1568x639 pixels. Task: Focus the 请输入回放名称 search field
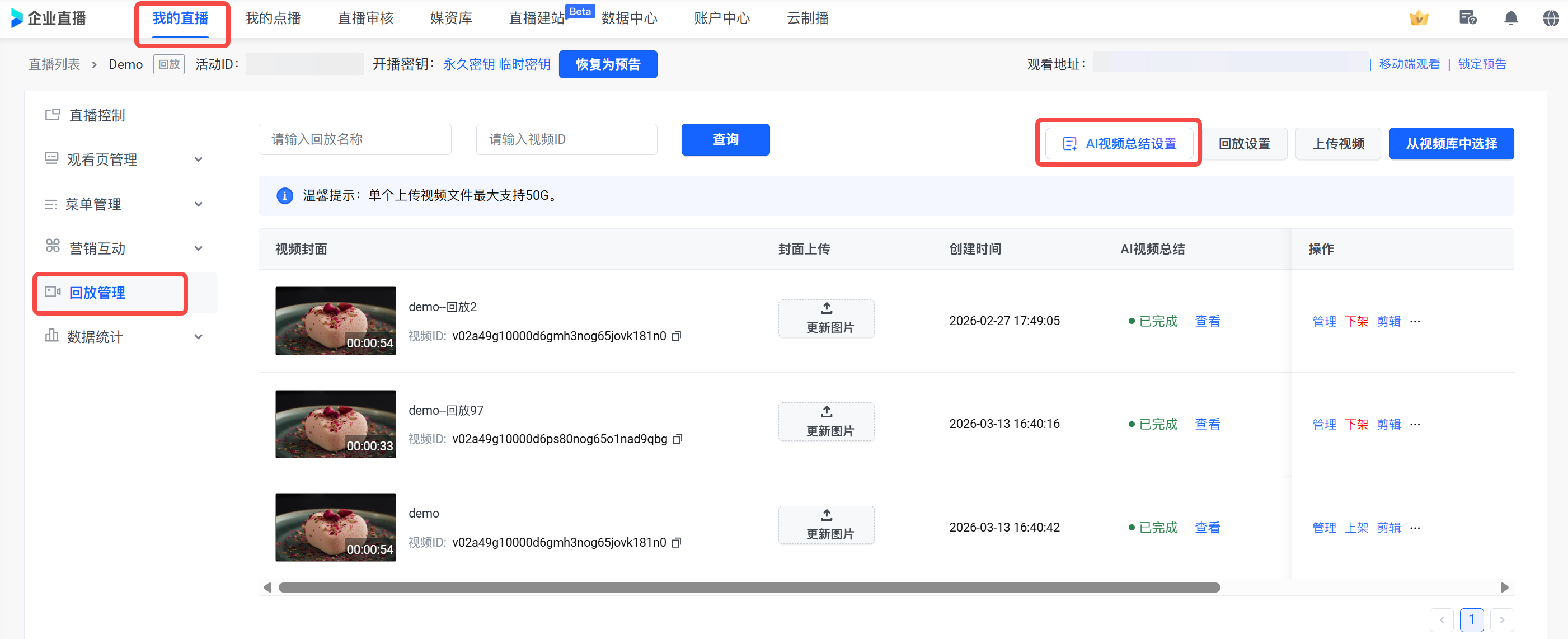click(355, 139)
